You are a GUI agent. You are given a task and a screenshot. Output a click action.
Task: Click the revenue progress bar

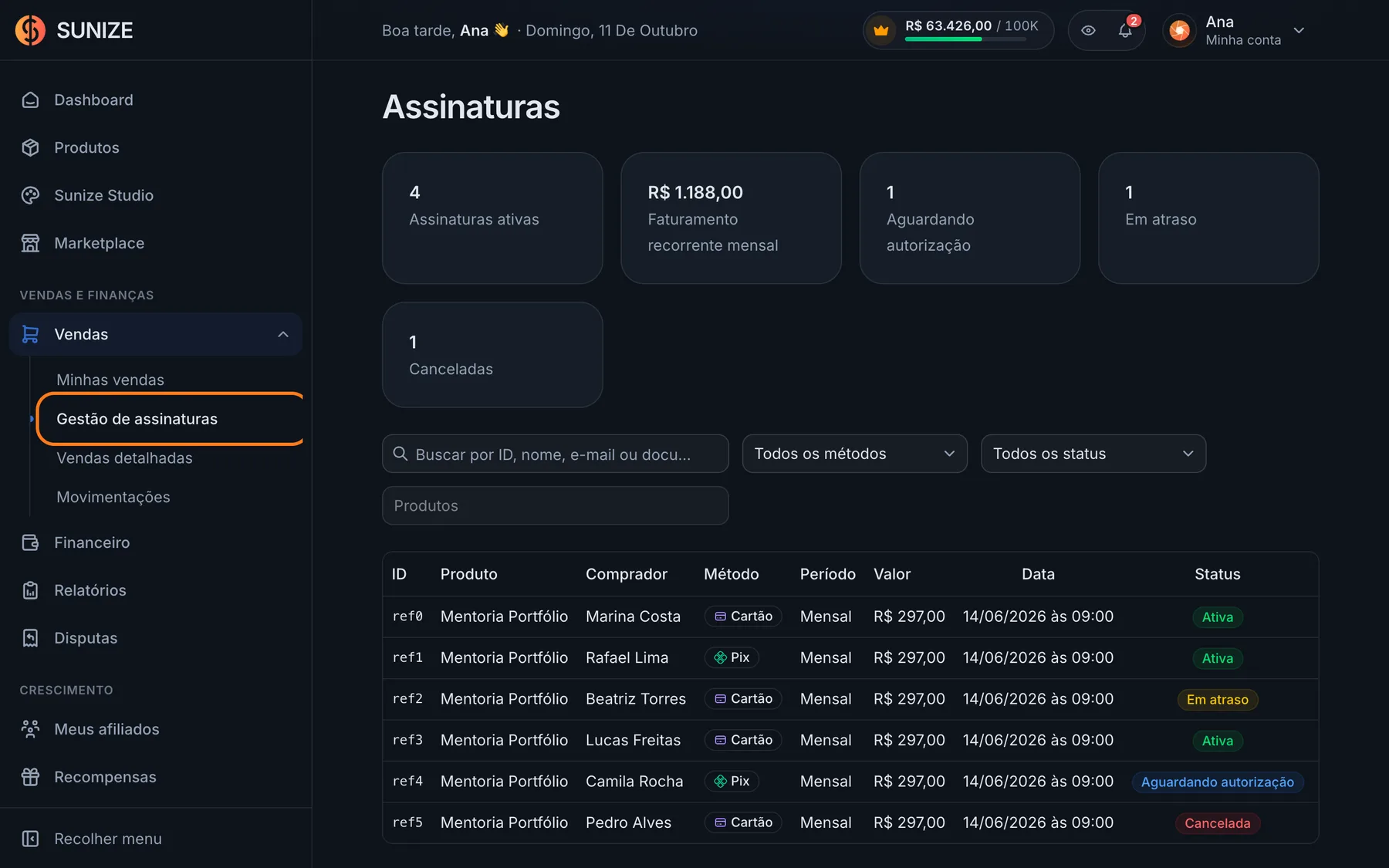[x=965, y=39]
